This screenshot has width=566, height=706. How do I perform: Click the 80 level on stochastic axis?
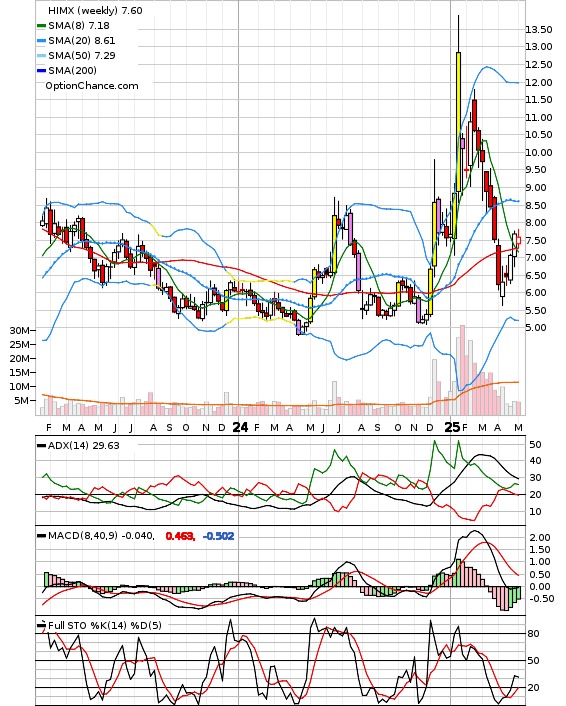(x=534, y=634)
